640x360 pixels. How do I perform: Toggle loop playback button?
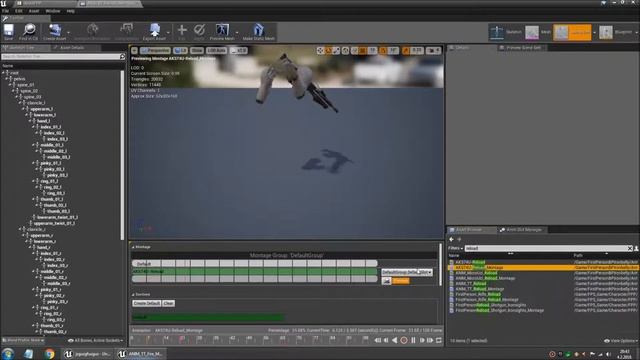click(439, 340)
